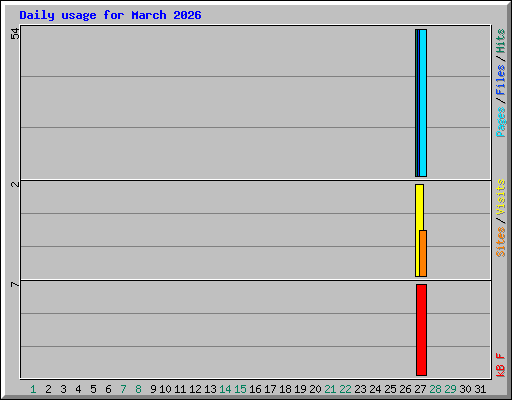The image size is (512, 400).
Task: Click day 2 on the x-axis
Action: 48,389
